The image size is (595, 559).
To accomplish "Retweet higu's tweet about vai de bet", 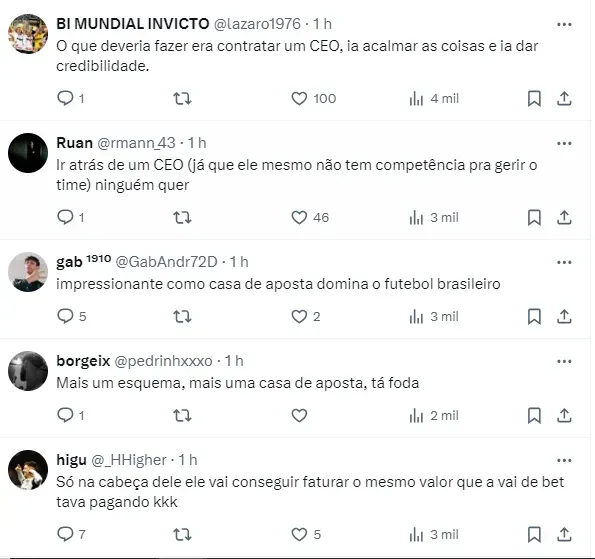I will 182,535.
